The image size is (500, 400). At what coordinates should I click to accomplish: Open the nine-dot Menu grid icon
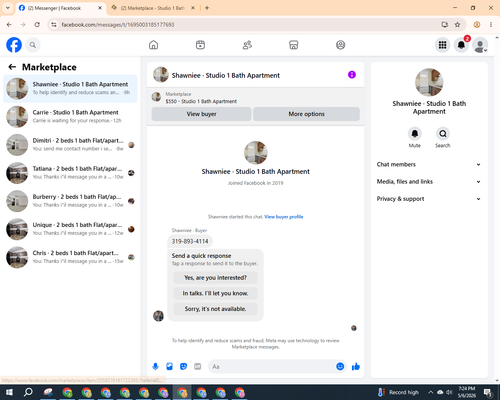(x=442, y=45)
